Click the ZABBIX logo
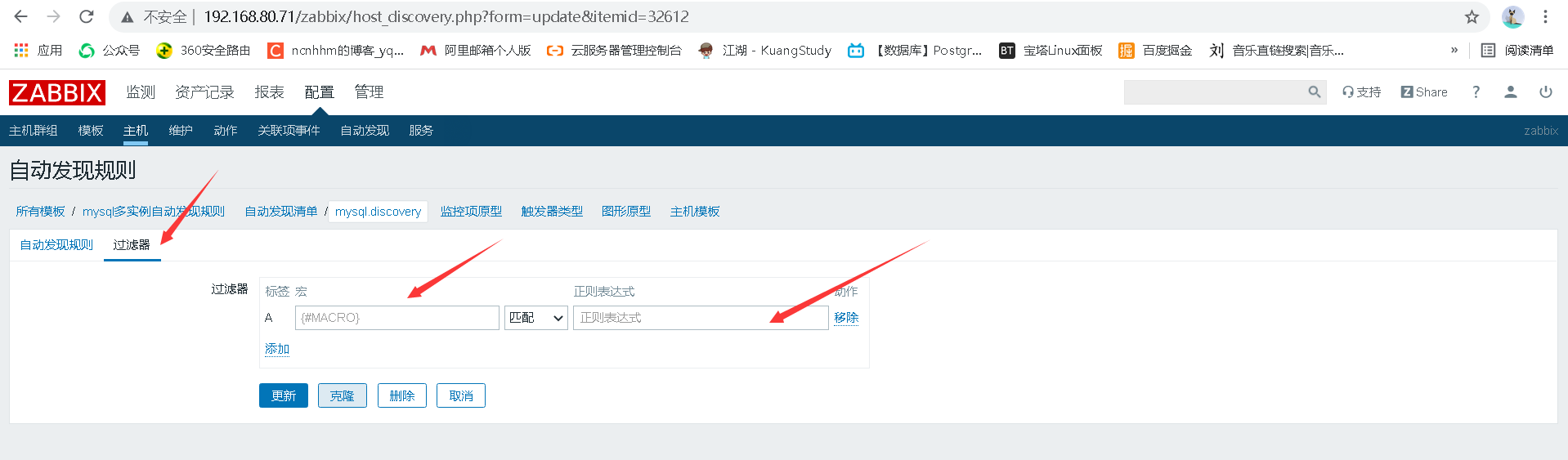The width and height of the screenshot is (1568, 460). [x=57, y=92]
